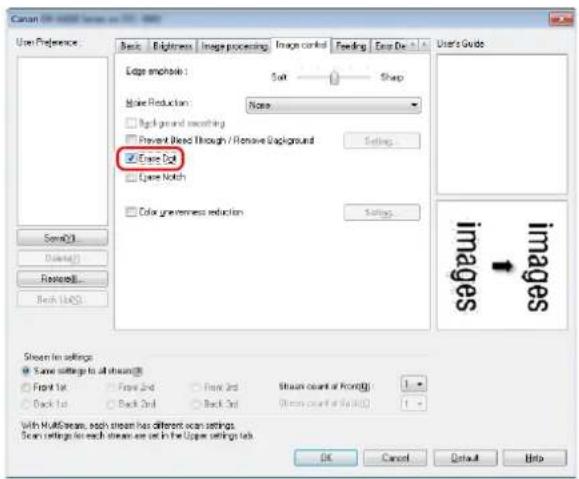Open the Error Detection tab
Viewport: 579px width, 479px height.
[390, 46]
